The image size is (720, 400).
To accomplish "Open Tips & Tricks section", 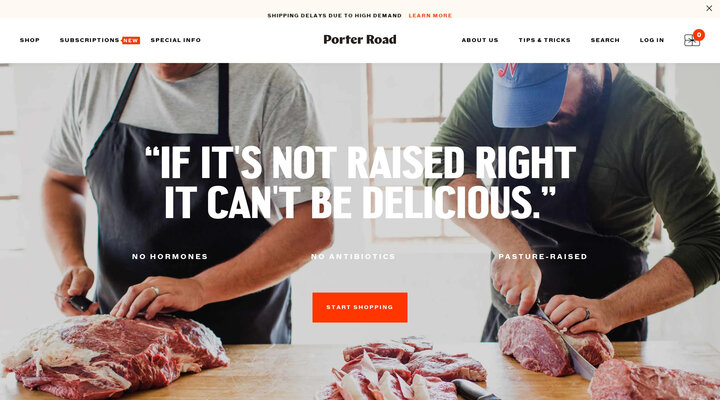I will tap(545, 40).
